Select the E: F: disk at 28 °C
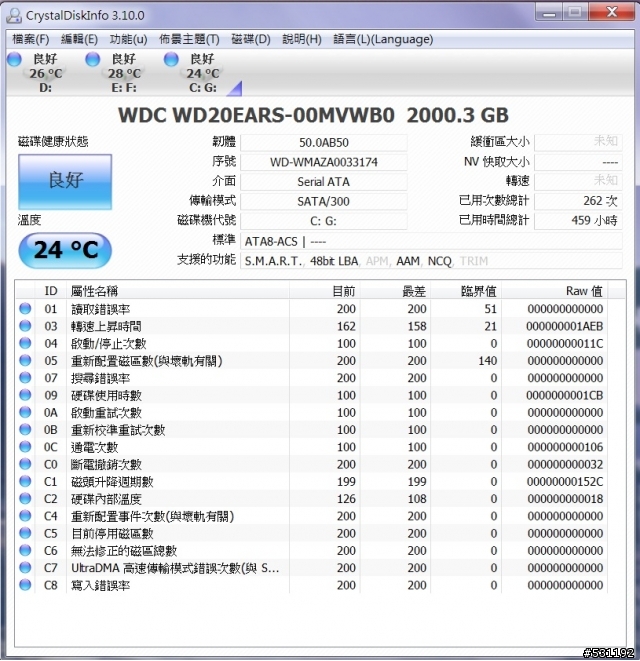 click(124, 73)
